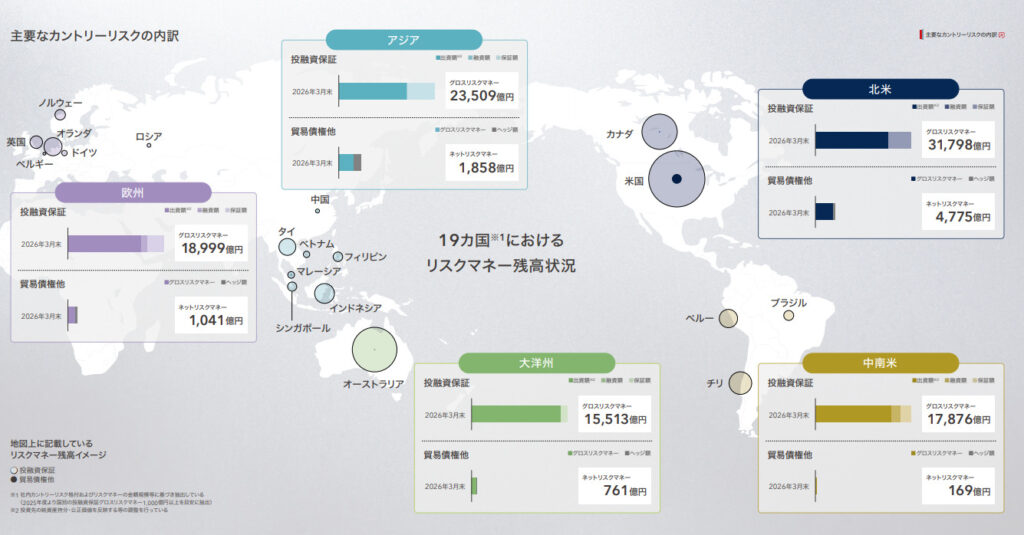
Task: Click the インドネシア bubble on the map
Action: (325, 293)
